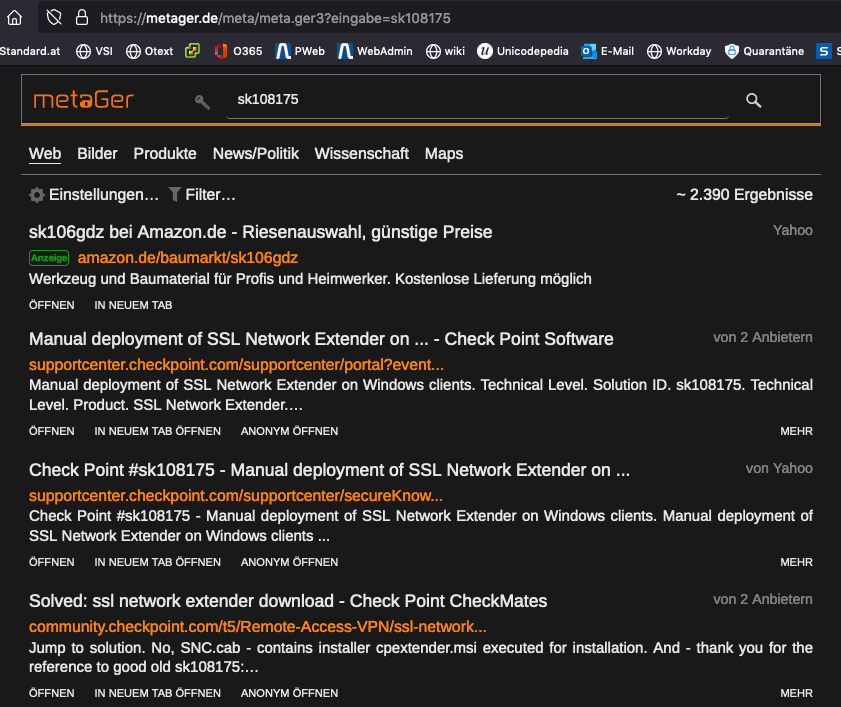Click the green Anzeige ad badge

pyautogui.click(x=49, y=258)
